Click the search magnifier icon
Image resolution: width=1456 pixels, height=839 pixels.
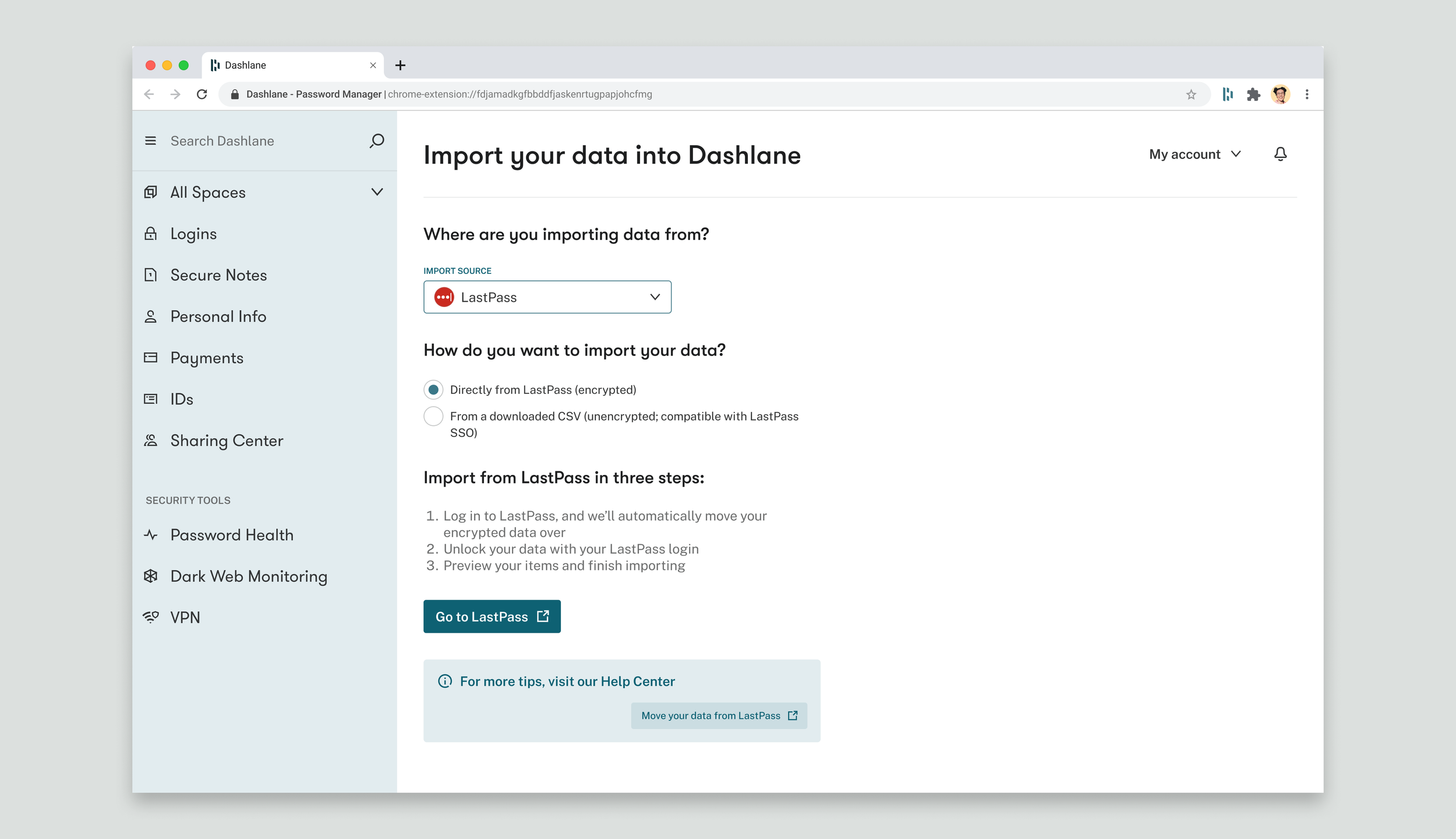point(377,141)
